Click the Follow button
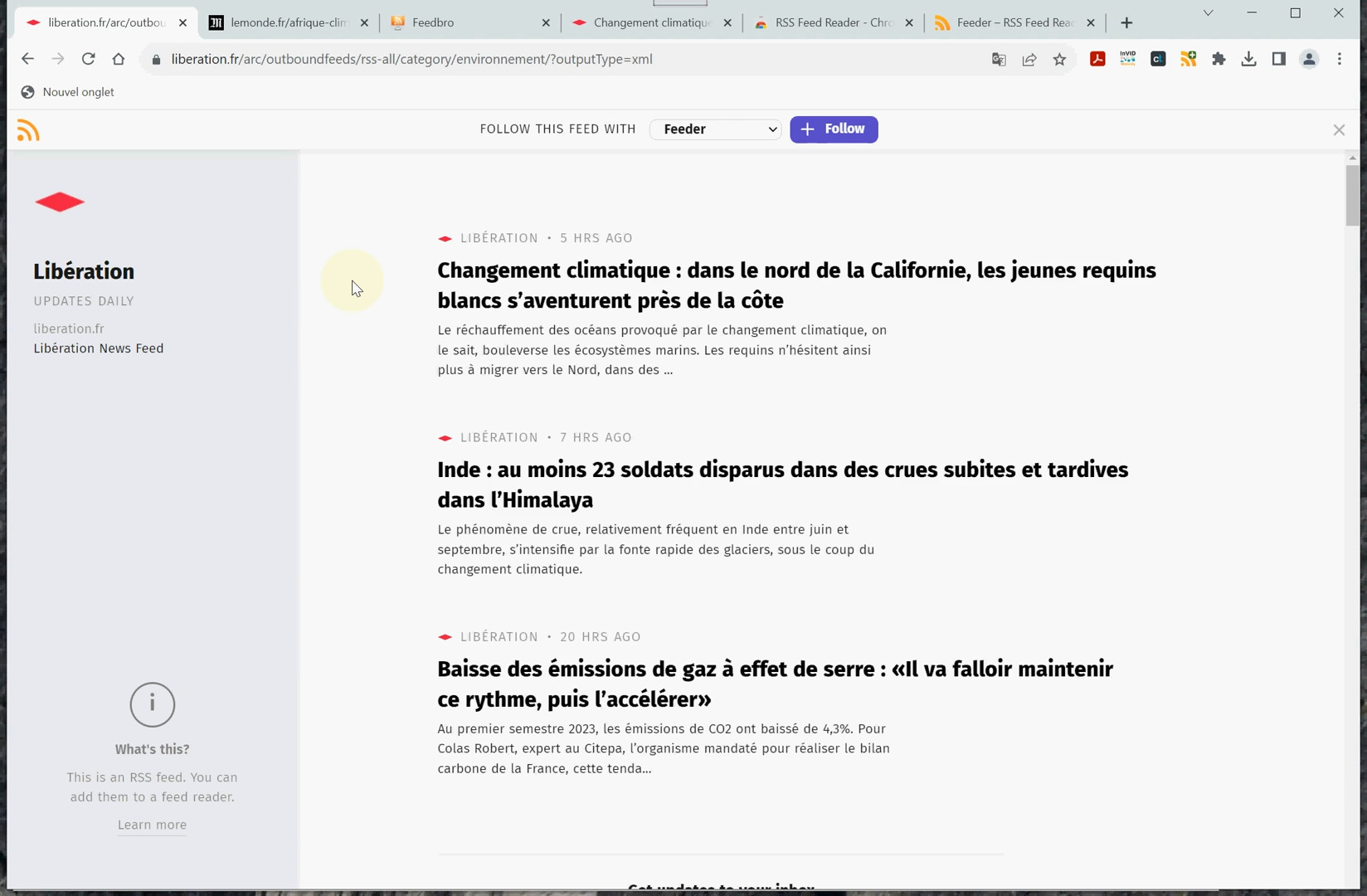The width and height of the screenshot is (1367, 896). pos(834,129)
